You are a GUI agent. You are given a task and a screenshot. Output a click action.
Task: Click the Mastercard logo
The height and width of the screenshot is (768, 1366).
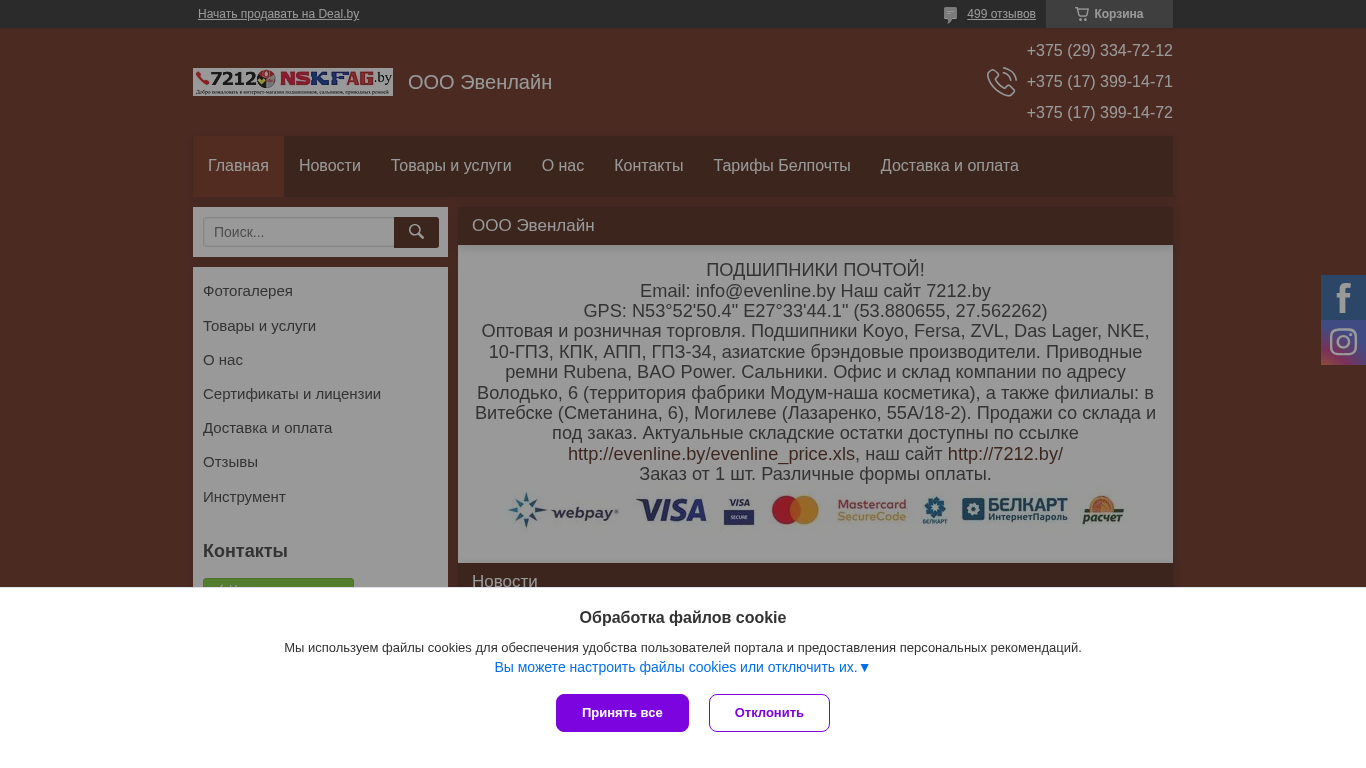click(x=795, y=510)
